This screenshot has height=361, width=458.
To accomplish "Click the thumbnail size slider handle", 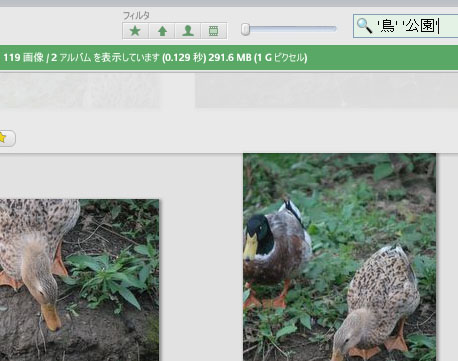I will point(245,29).
